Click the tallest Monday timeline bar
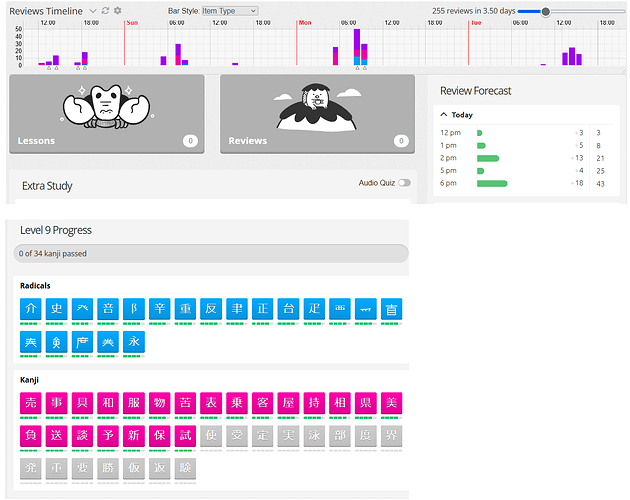The width and height of the screenshot is (630, 500). [x=357, y=47]
